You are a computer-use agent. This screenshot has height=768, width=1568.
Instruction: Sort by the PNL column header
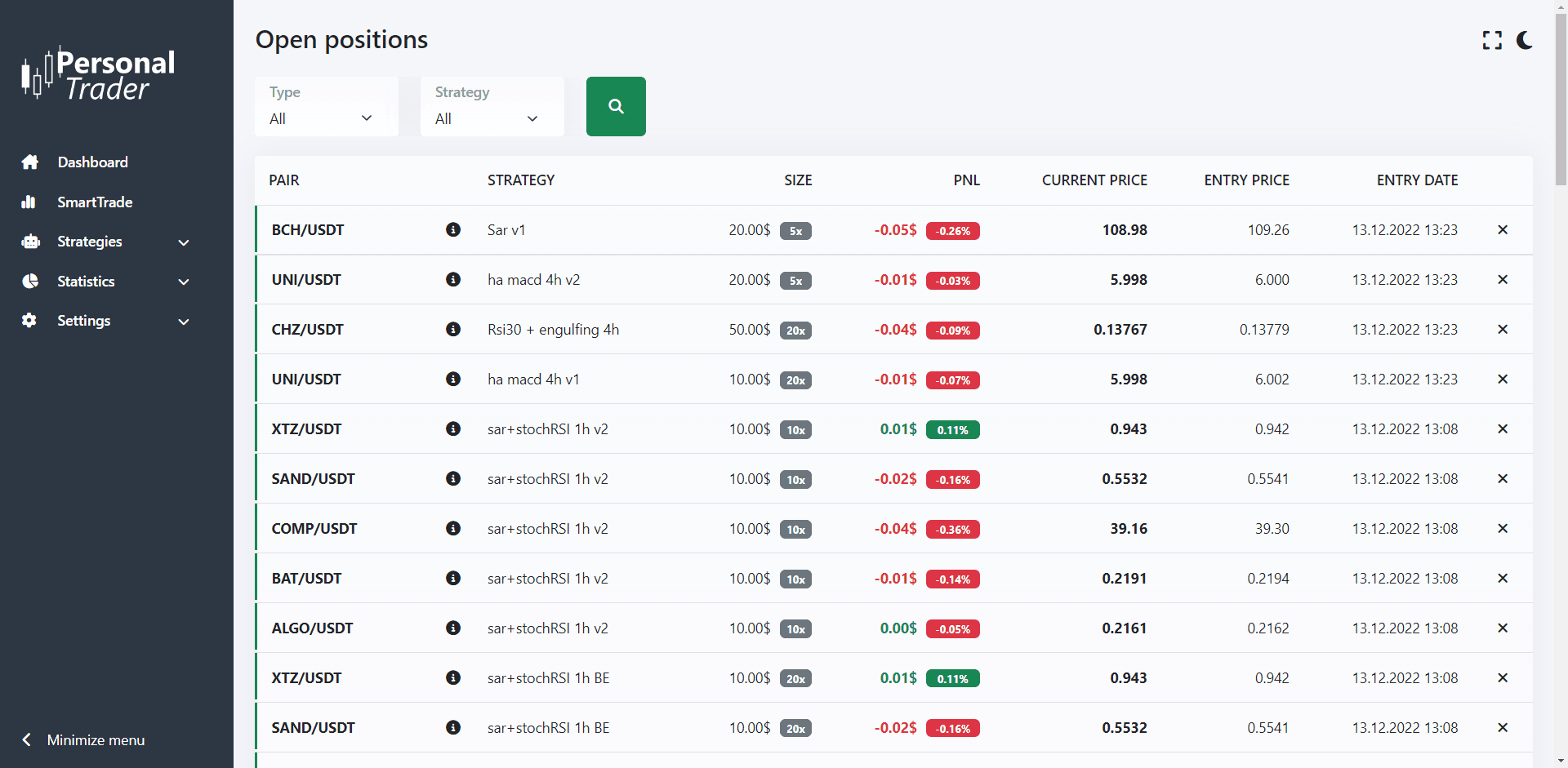tap(966, 180)
